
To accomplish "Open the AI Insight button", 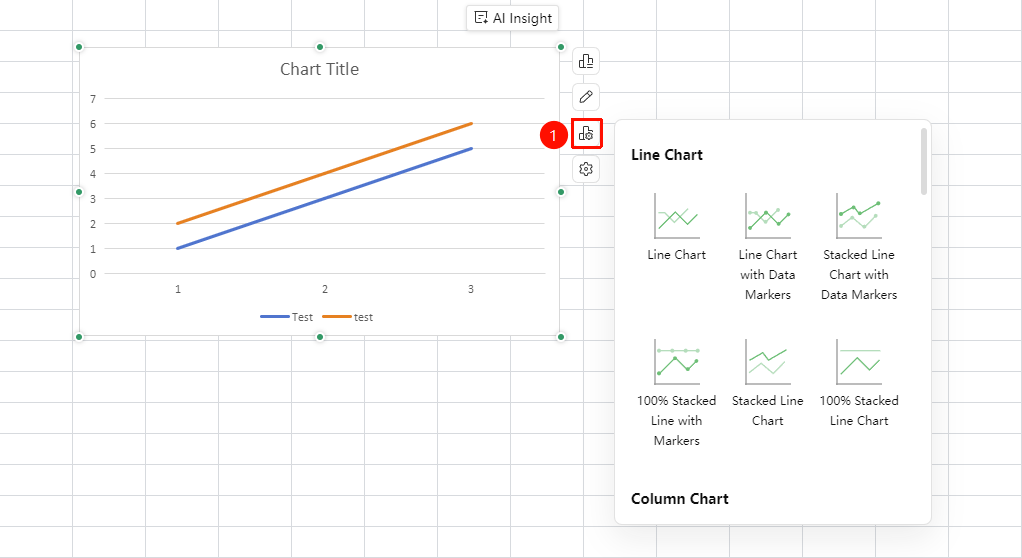I will click(x=512, y=18).
